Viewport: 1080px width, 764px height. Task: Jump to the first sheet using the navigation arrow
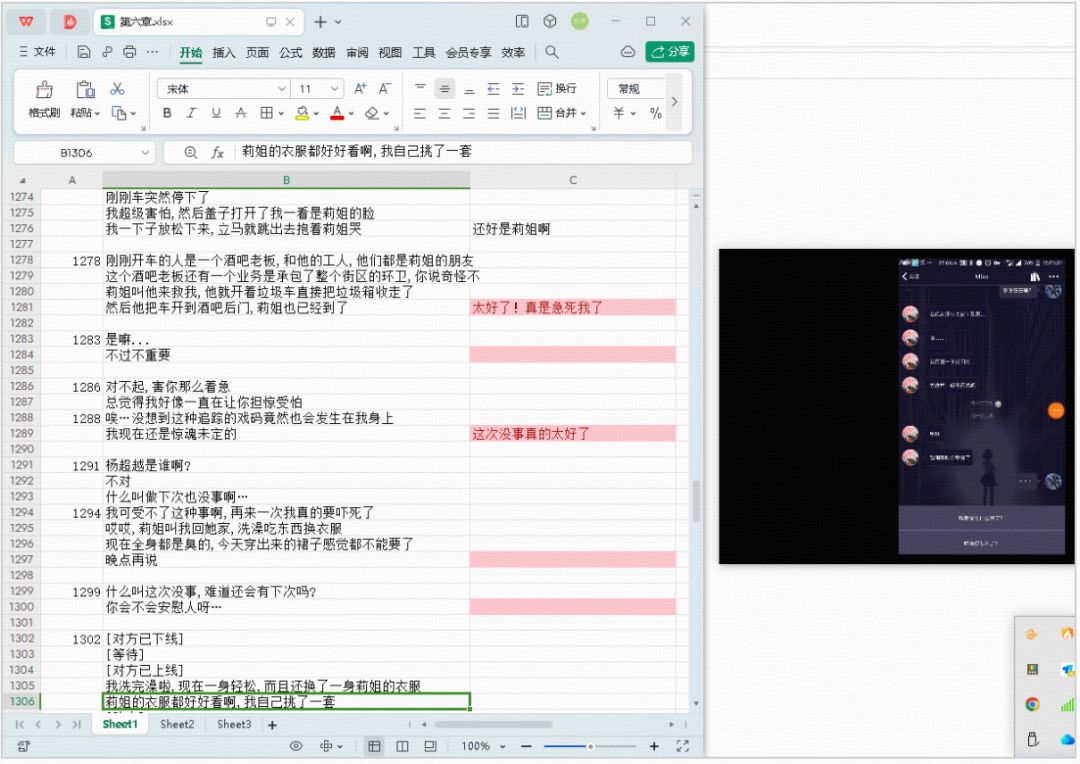(19, 725)
